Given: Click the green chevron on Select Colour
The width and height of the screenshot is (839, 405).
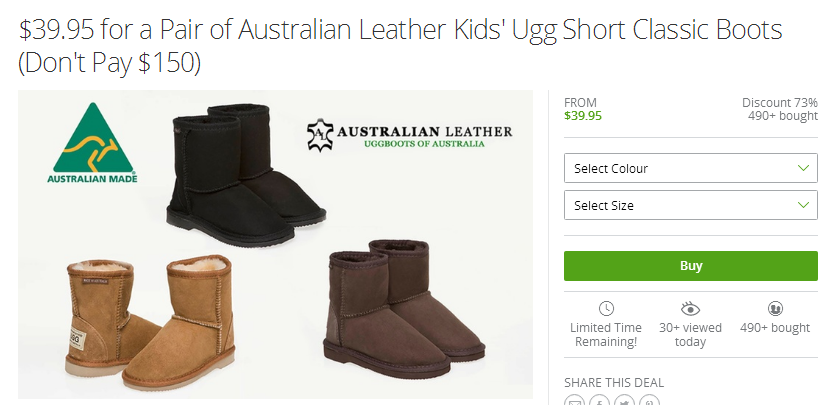Looking at the screenshot, I should [x=803, y=168].
